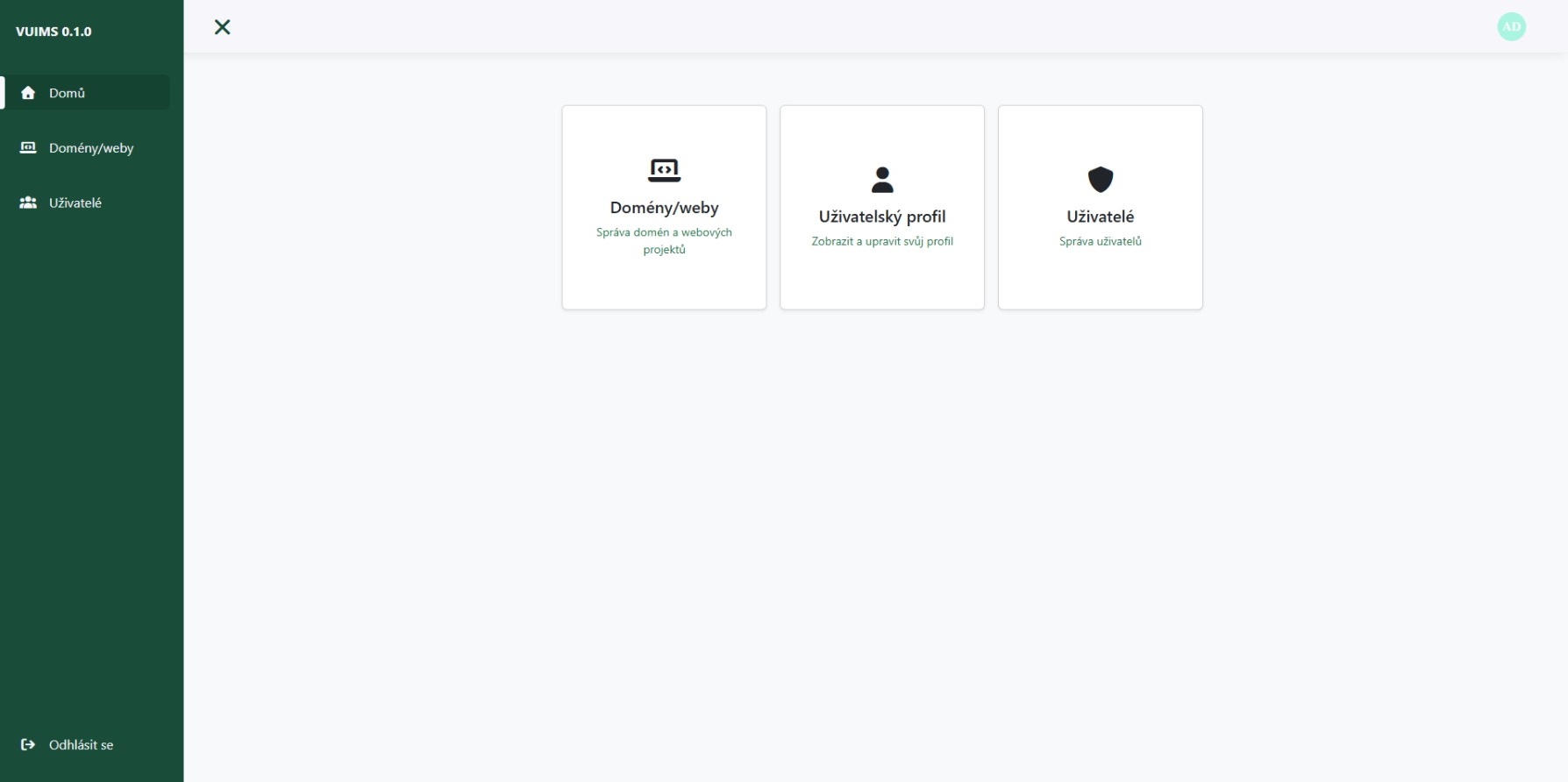
Task: Log out via Odhlásit se
Action: [x=81, y=744]
